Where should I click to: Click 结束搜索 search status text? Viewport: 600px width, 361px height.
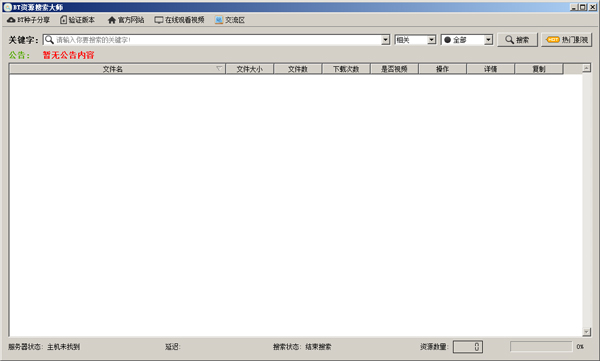[x=318, y=347]
